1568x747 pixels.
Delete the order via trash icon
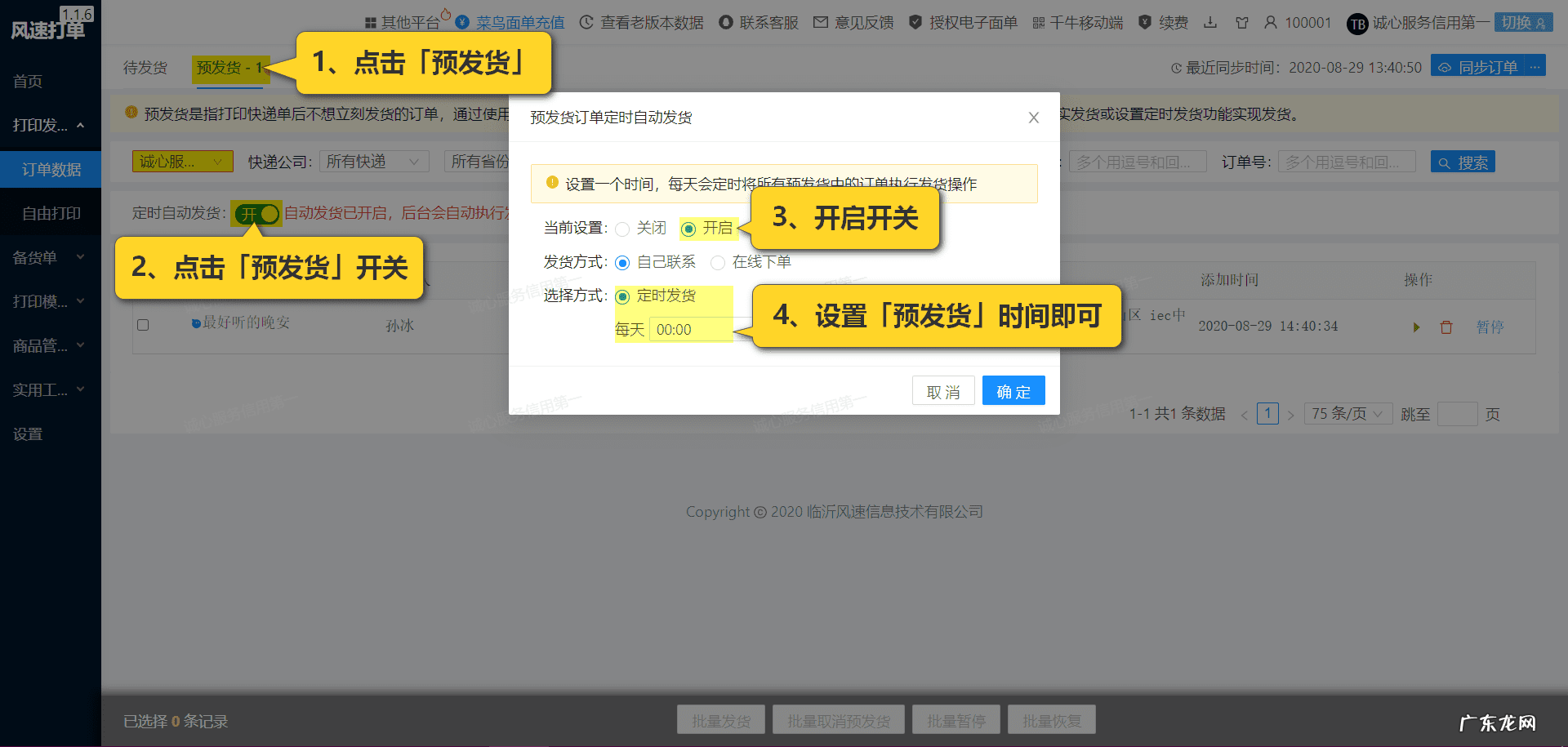(1446, 327)
